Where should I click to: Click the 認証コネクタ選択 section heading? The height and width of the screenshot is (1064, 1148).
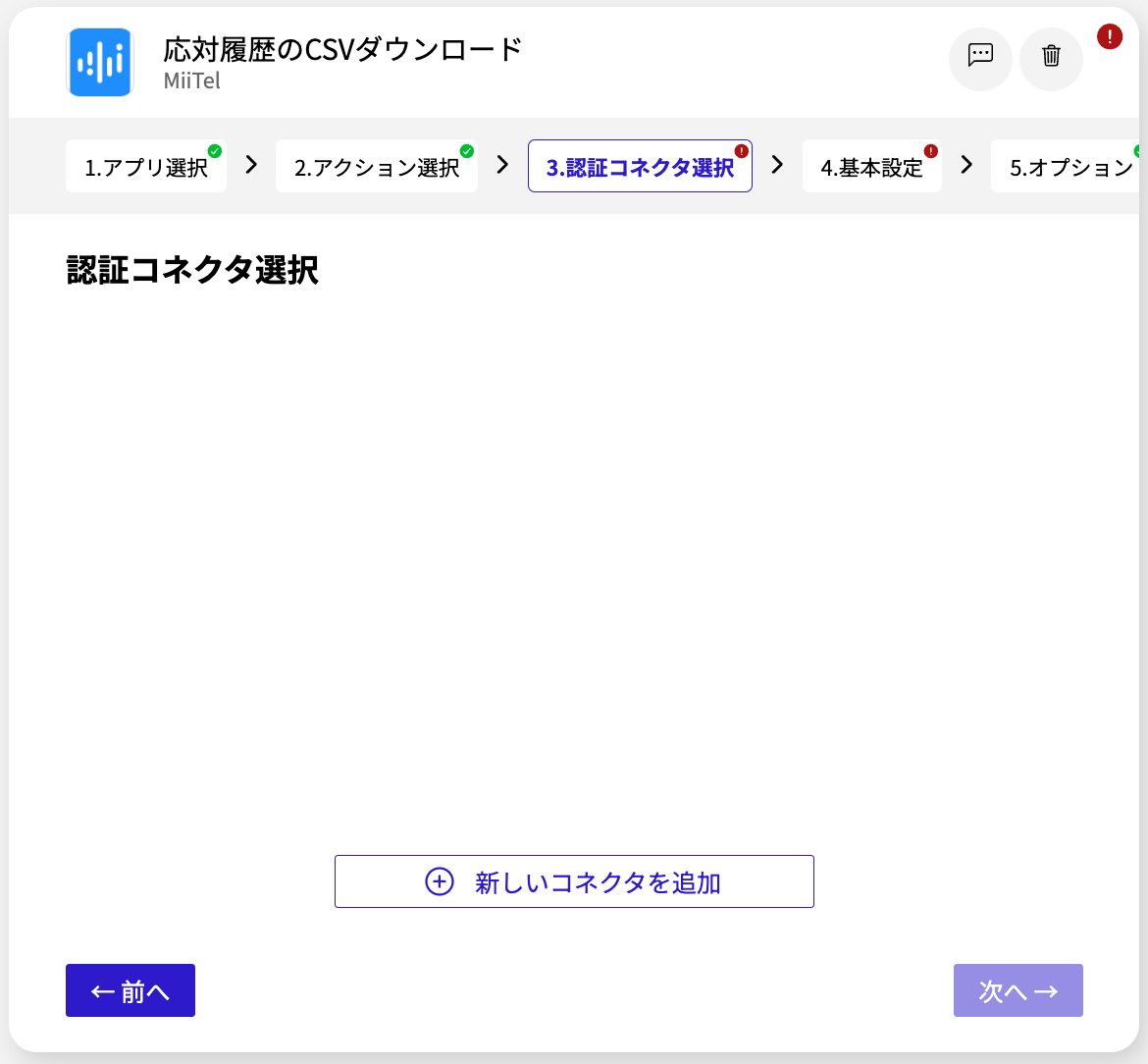pos(192,270)
